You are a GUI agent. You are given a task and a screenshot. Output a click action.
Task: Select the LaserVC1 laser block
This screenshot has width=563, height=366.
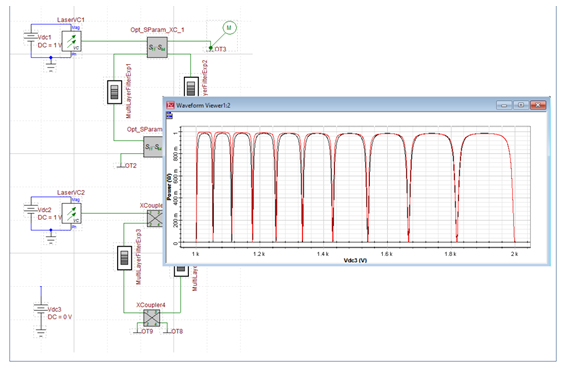(x=71, y=41)
